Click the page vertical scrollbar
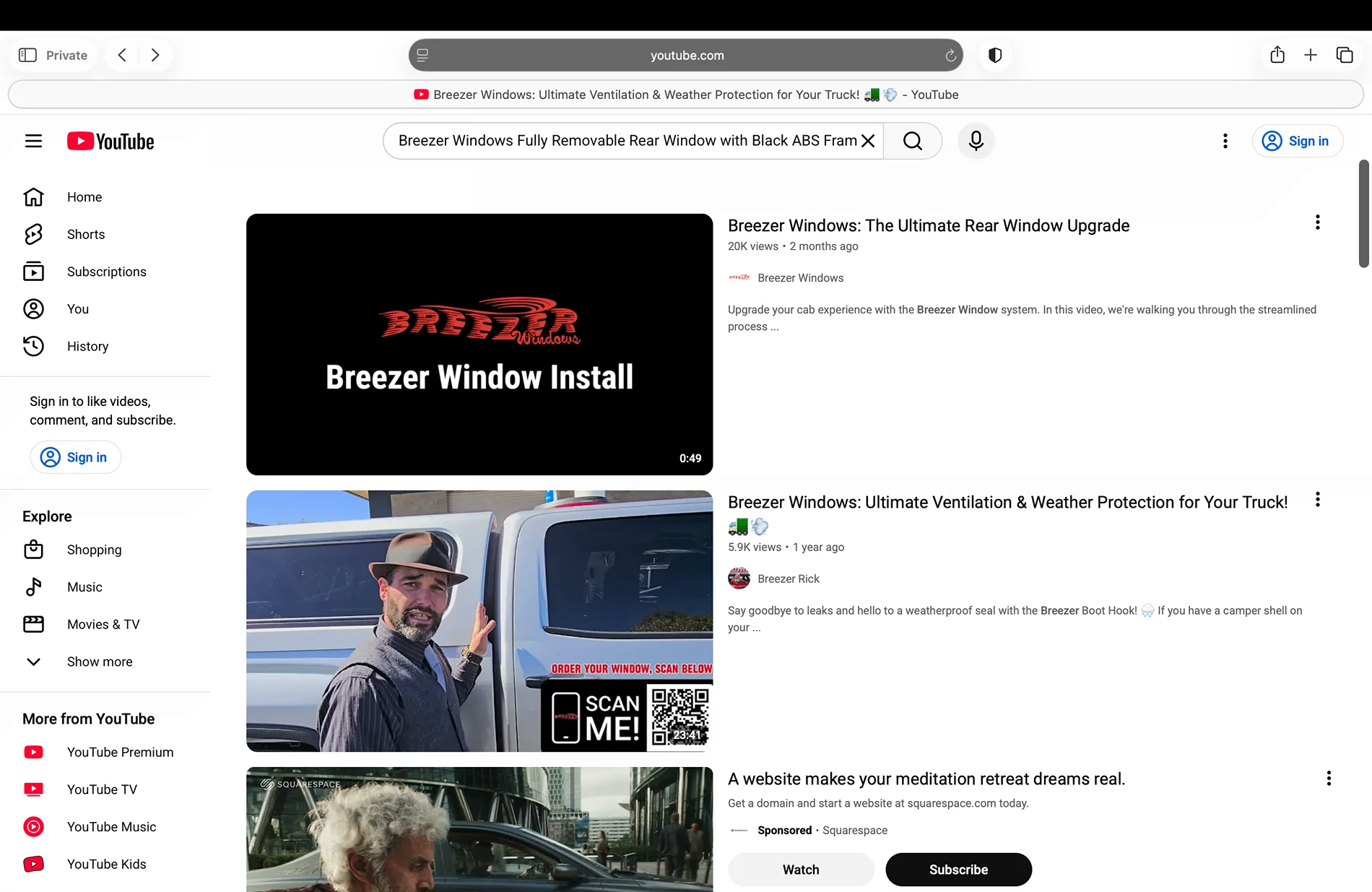The image size is (1372, 892). click(x=1364, y=214)
